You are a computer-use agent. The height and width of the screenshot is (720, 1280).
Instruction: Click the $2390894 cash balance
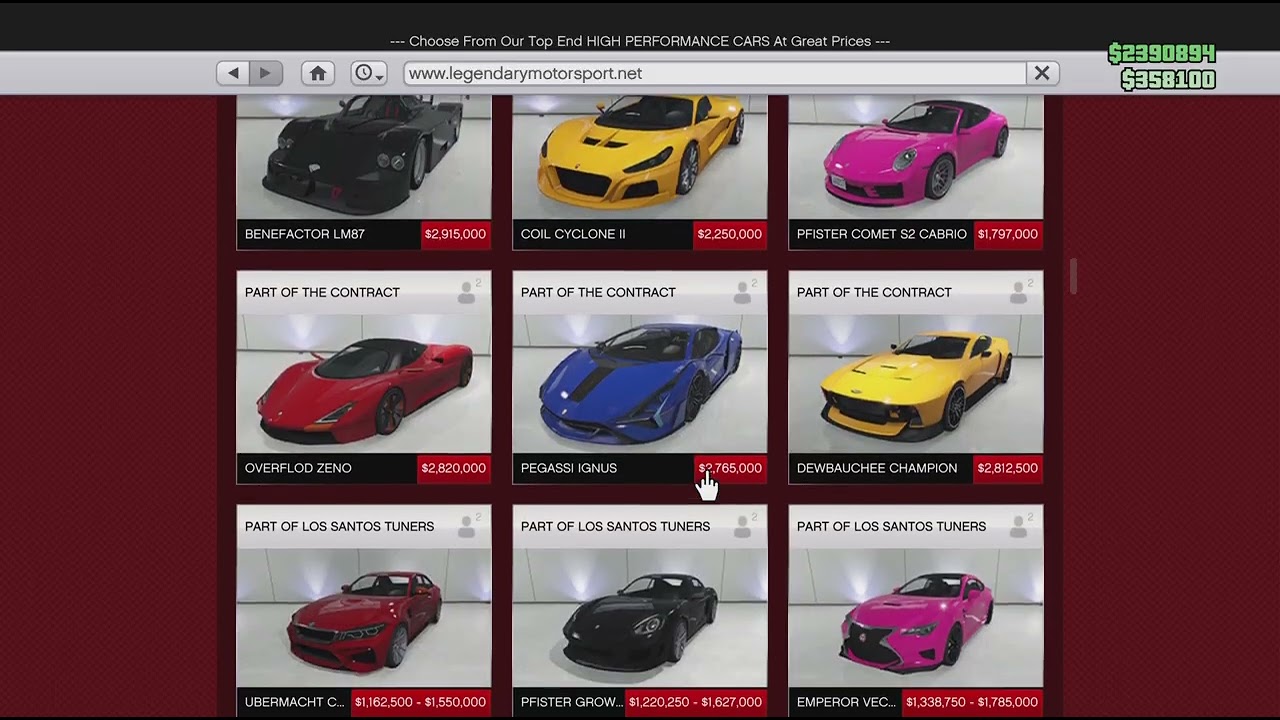click(x=1162, y=53)
